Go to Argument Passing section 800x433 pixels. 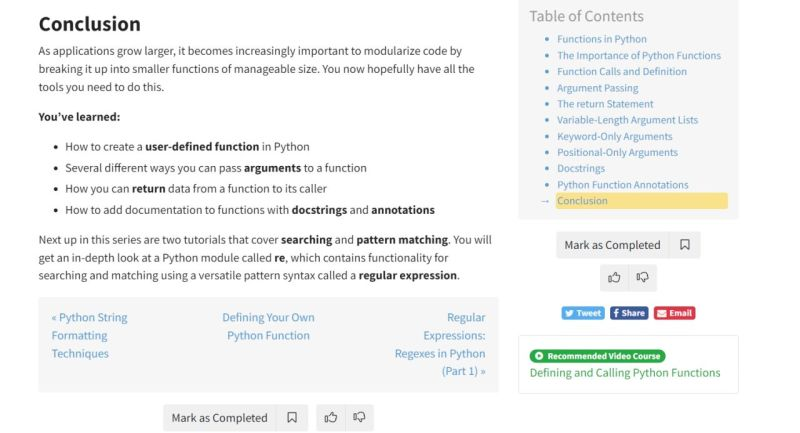597,88
